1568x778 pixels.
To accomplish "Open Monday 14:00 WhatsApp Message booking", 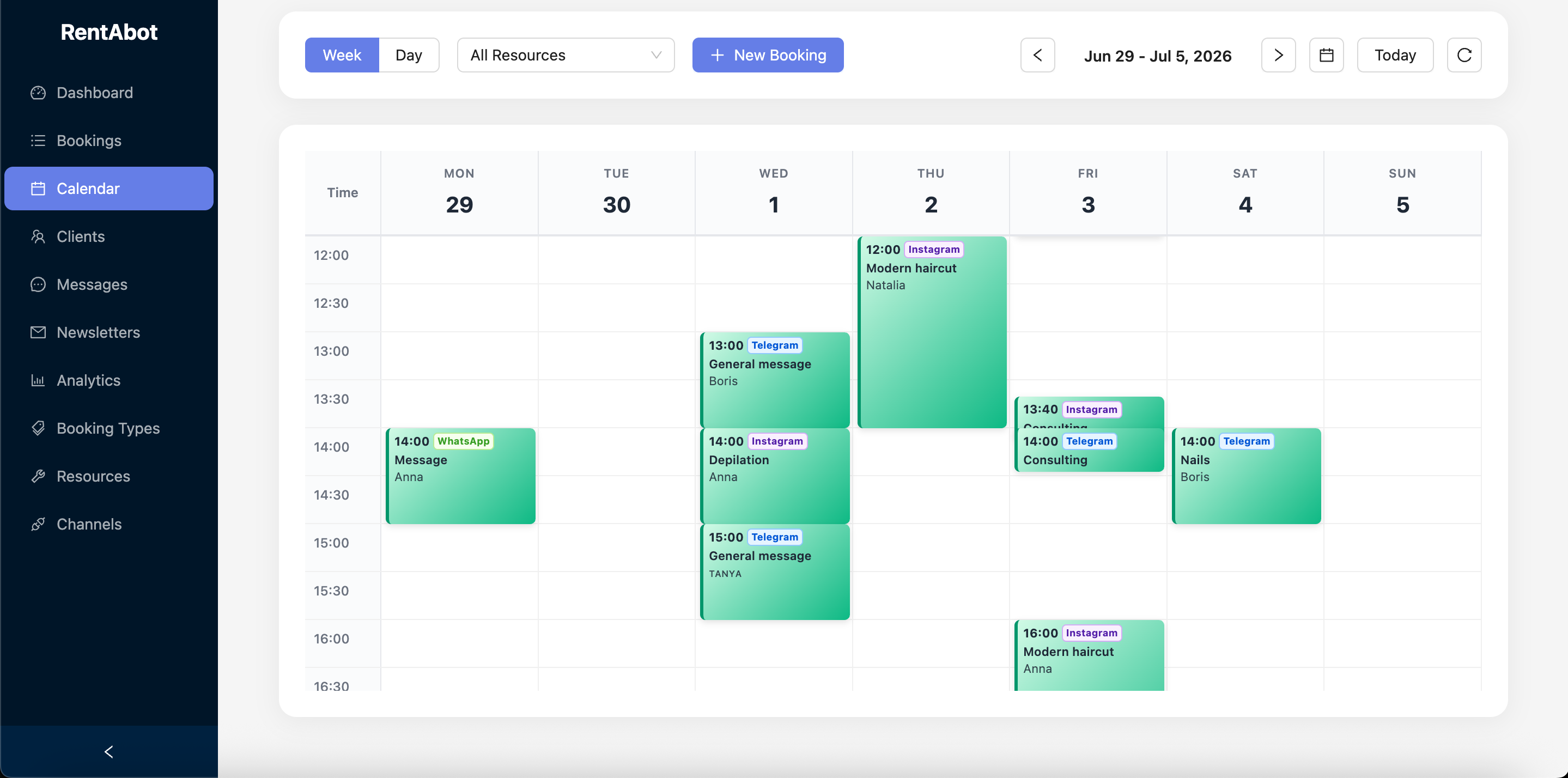I will [461, 476].
